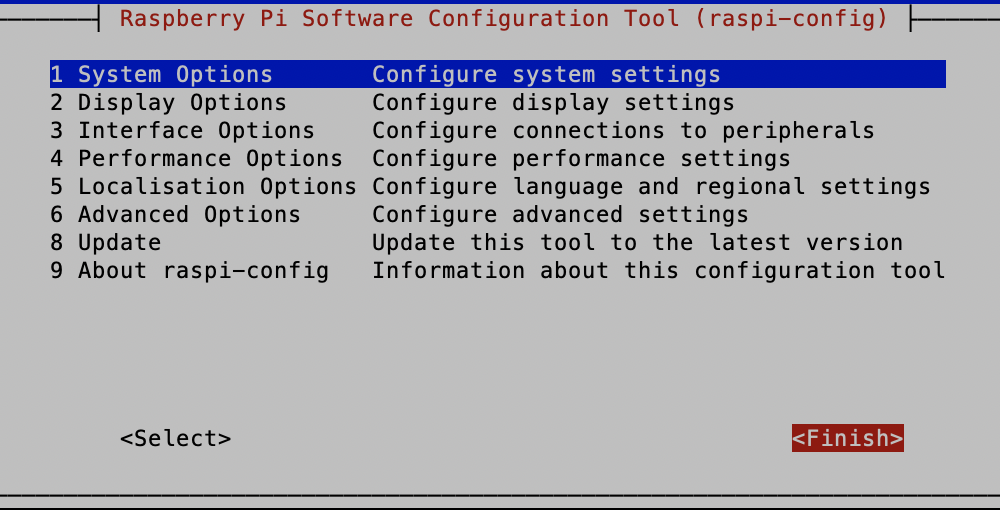This screenshot has width=1000, height=510.
Task: Click 'Update this tool to the latest version'
Action: pos(637,243)
